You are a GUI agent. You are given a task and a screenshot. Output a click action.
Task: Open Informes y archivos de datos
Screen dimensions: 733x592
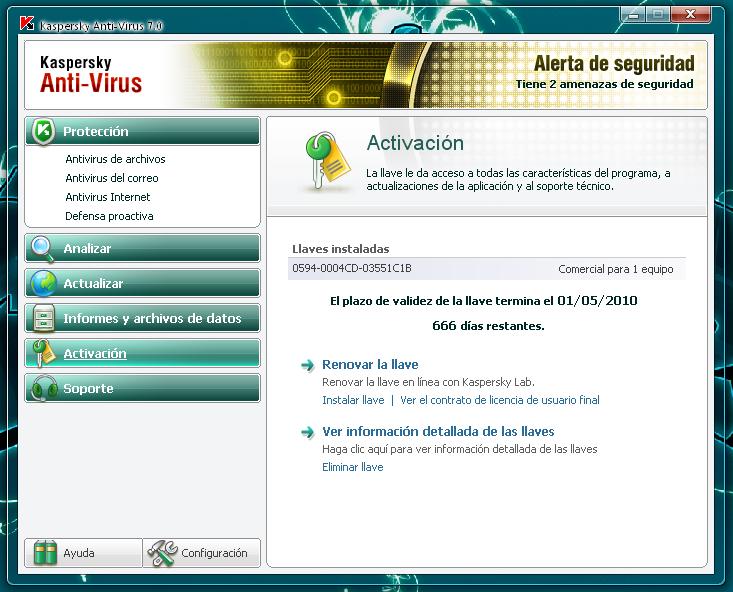(x=142, y=318)
